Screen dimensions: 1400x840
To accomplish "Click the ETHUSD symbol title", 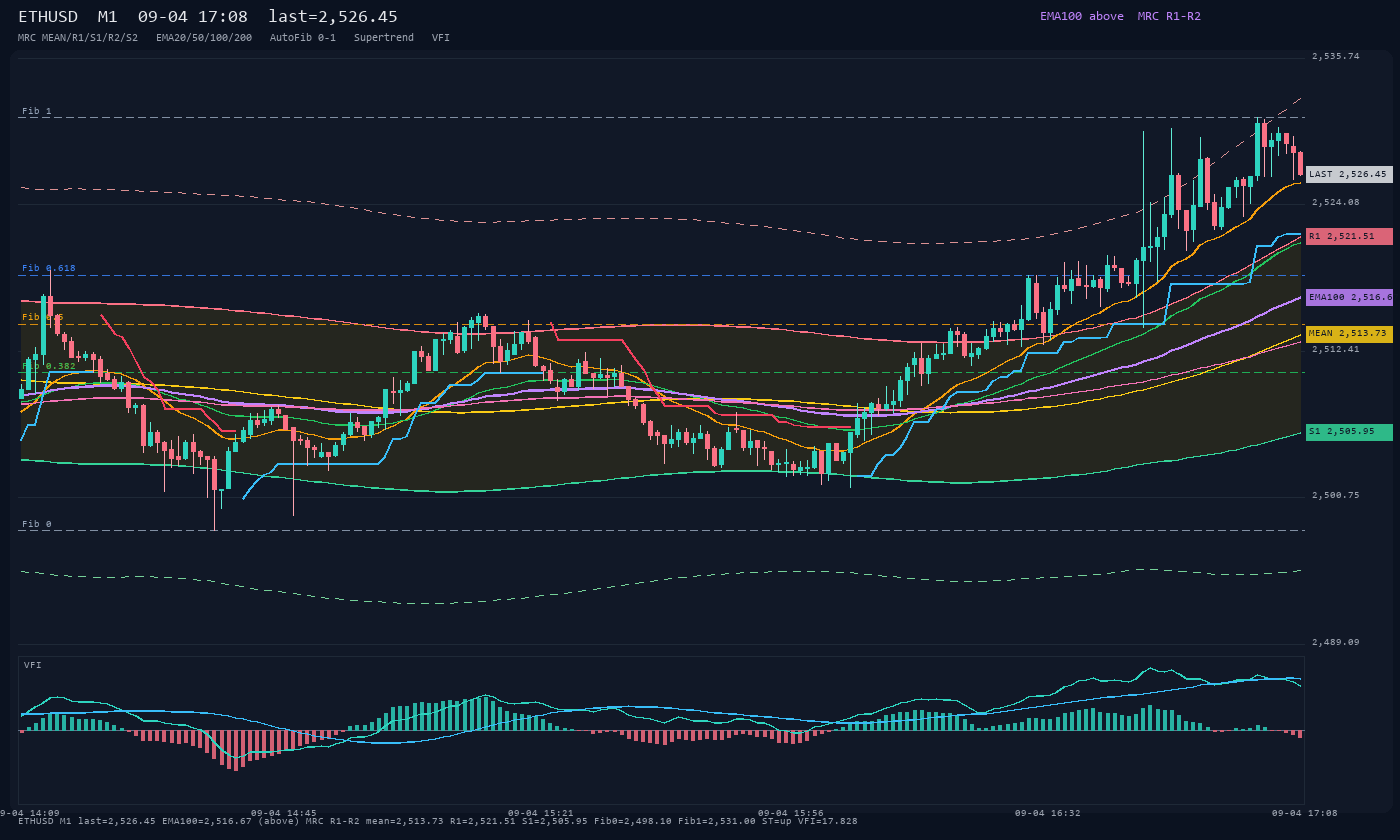I will [48, 17].
